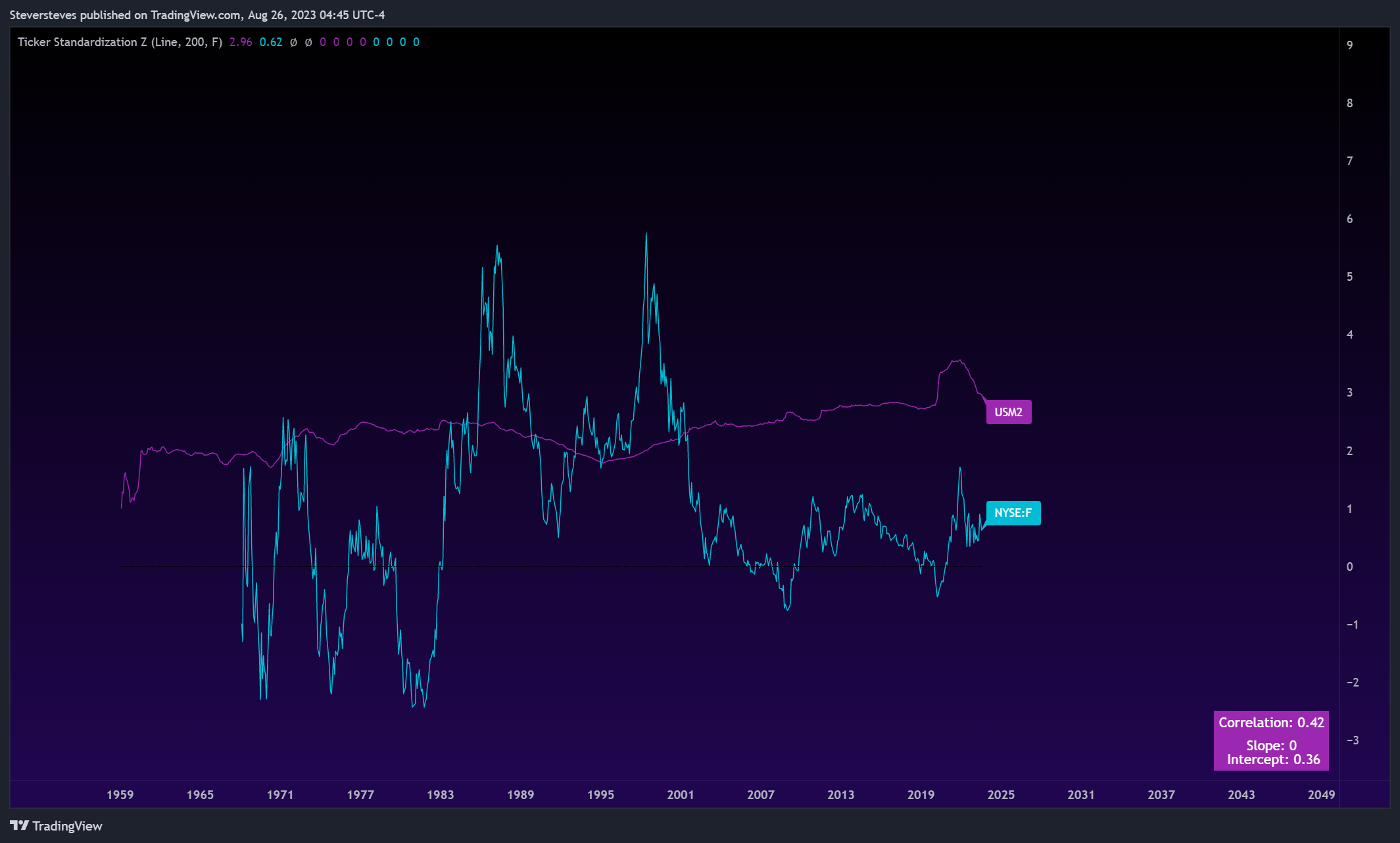Click the purple value 2.96 in legend
1400x843 pixels.
241,42
